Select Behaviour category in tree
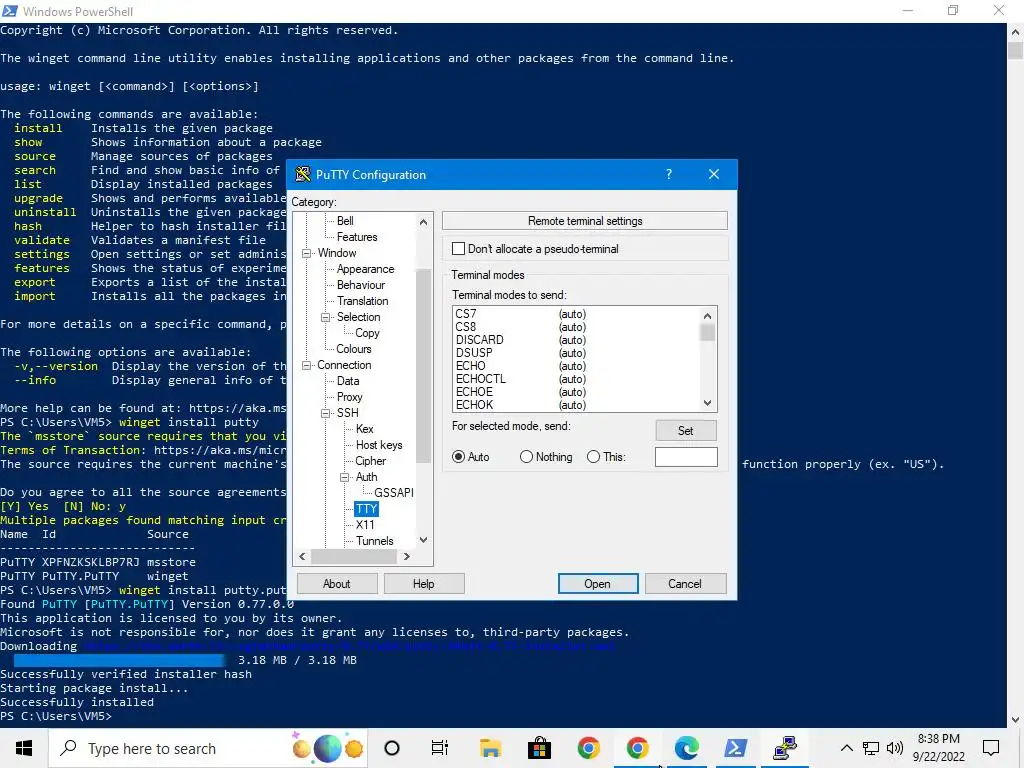The width and height of the screenshot is (1024, 768). pyautogui.click(x=360, y=285)
